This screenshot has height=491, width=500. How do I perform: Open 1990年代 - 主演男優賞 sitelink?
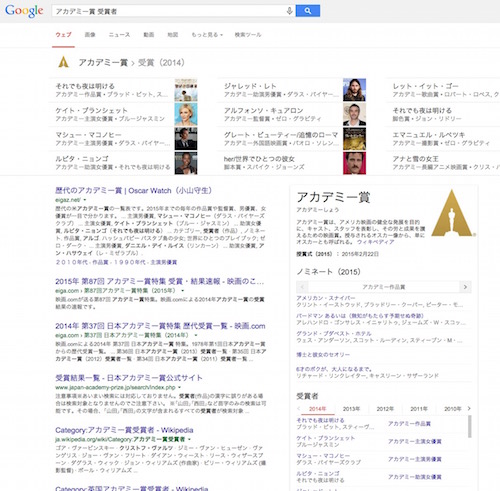[x=146, y=262]
